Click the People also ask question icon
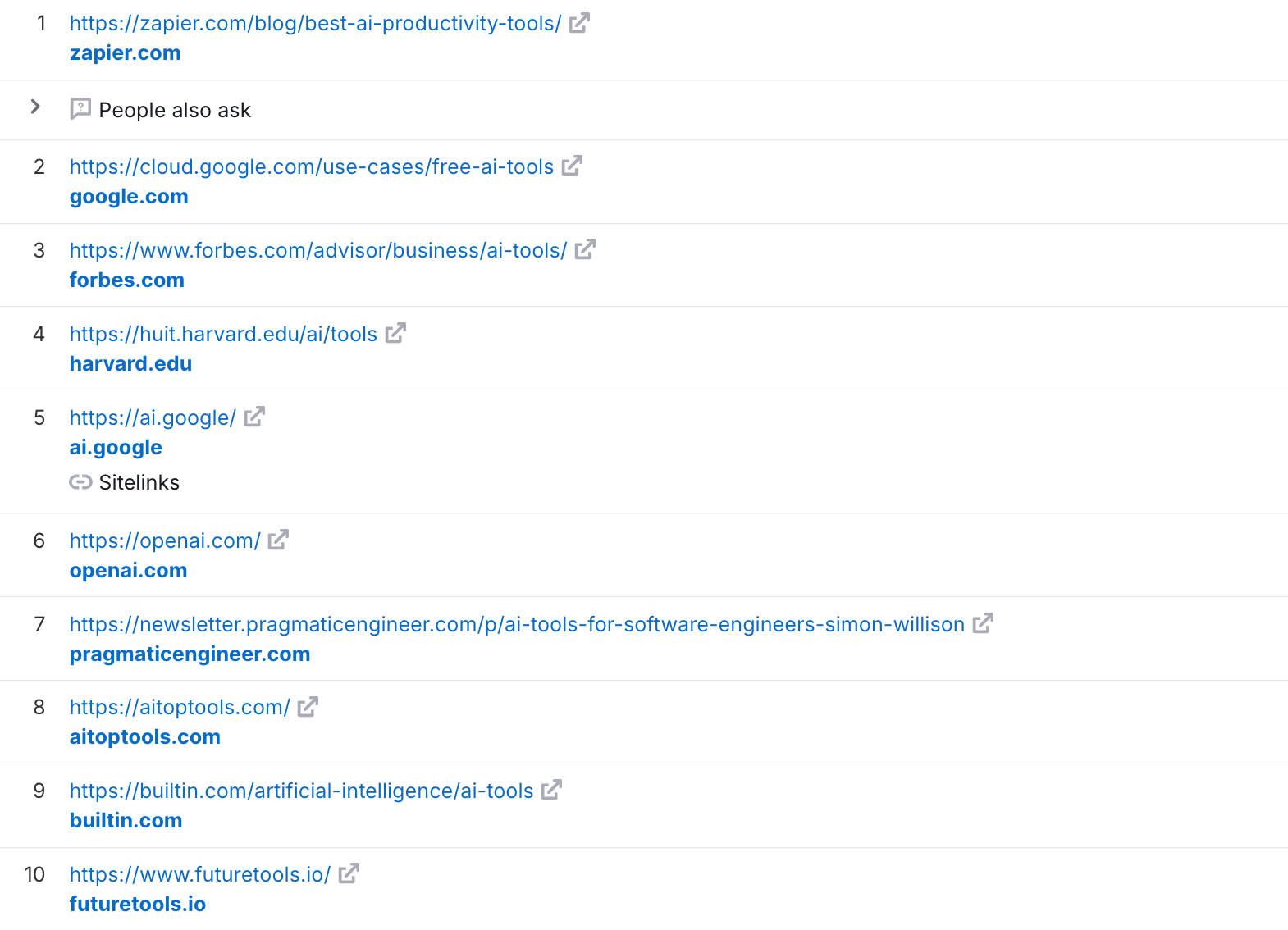Screen dimensions: 1288x930 pos(80,109)
